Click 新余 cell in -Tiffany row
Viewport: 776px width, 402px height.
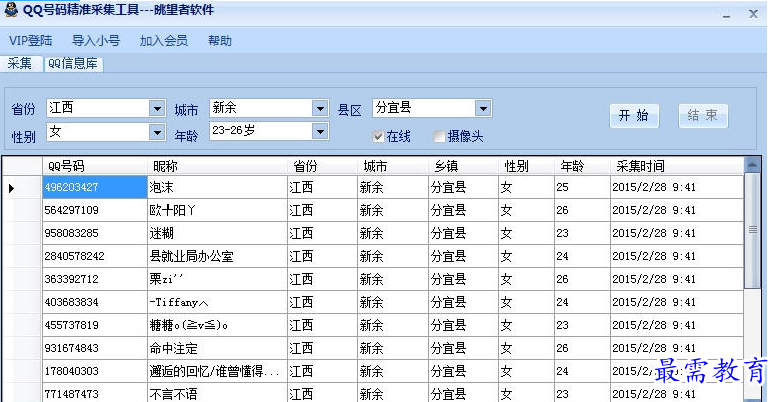point(393,302)
